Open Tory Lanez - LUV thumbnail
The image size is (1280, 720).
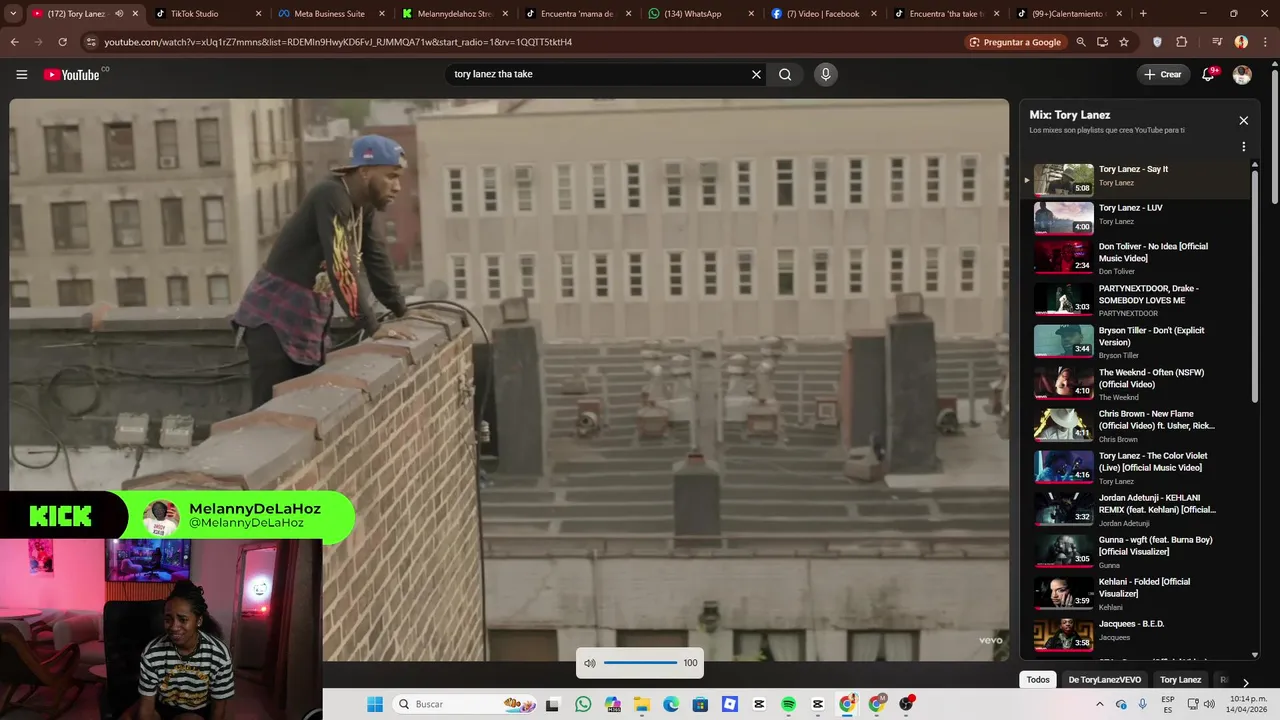[1063, 218]
